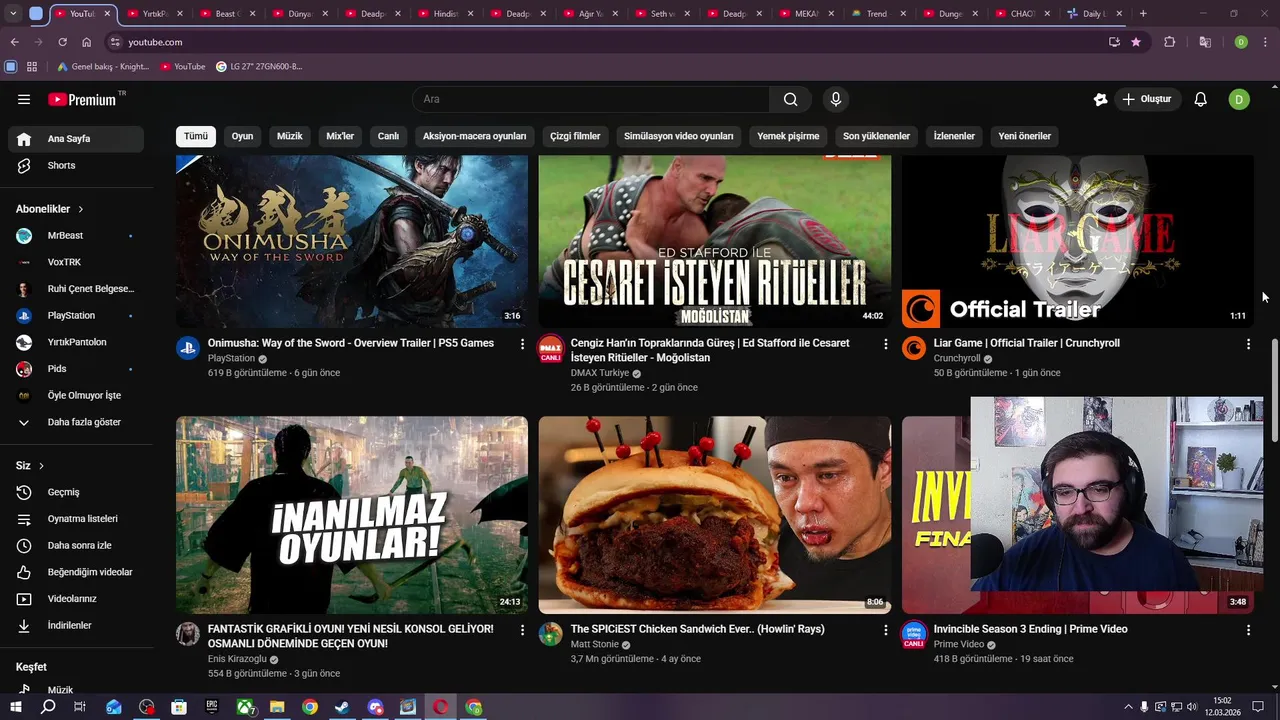Open more options for Cengiz Han'ın Topraklarında video
The image size is (1280, 720).
click(x=885, y=344)
